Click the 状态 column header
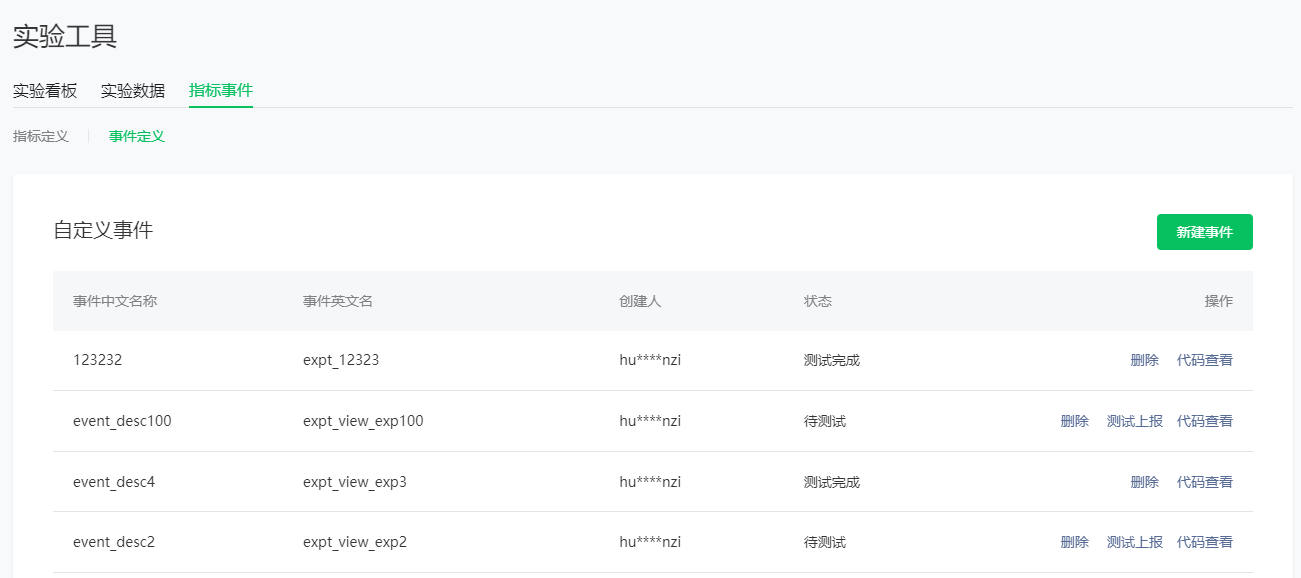 pyautogui.click(x=818, y=301)
